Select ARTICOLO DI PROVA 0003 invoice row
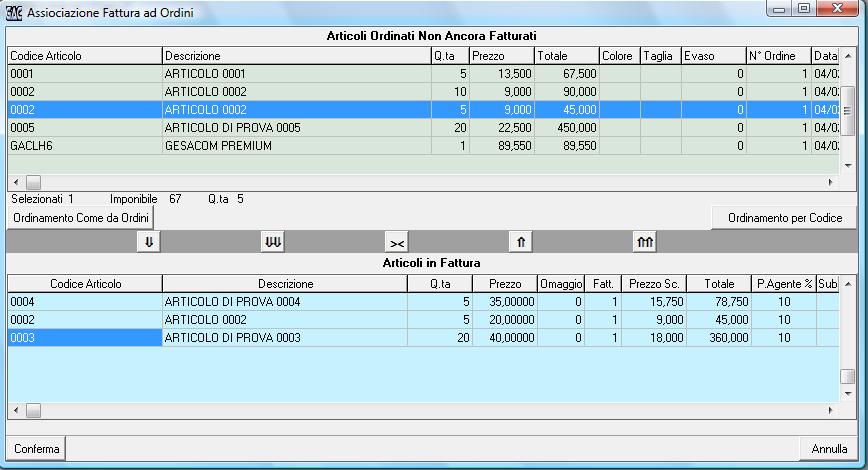 pos(423,338)
